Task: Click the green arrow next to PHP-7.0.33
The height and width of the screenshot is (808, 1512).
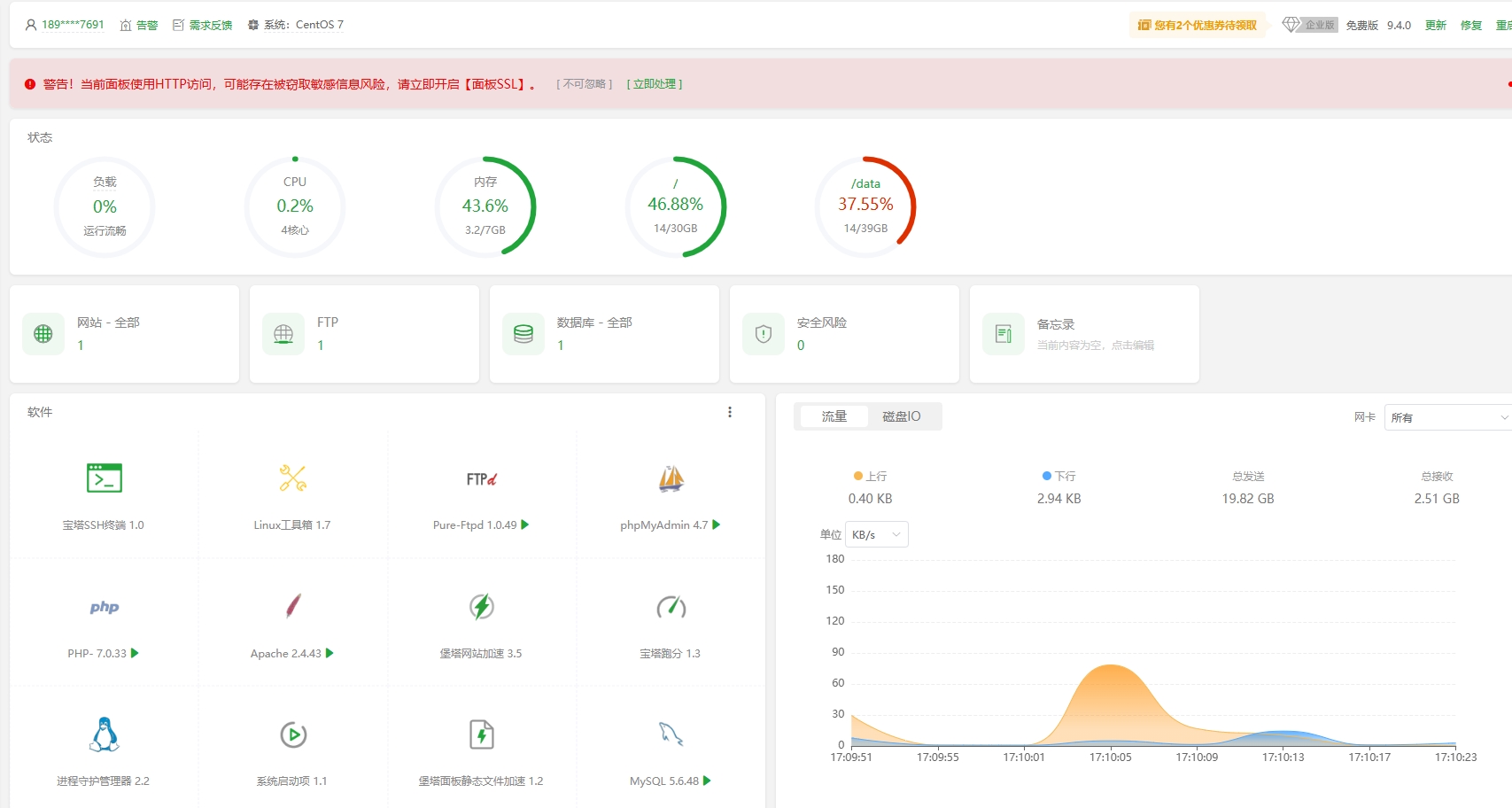Action: coord(135,653)
